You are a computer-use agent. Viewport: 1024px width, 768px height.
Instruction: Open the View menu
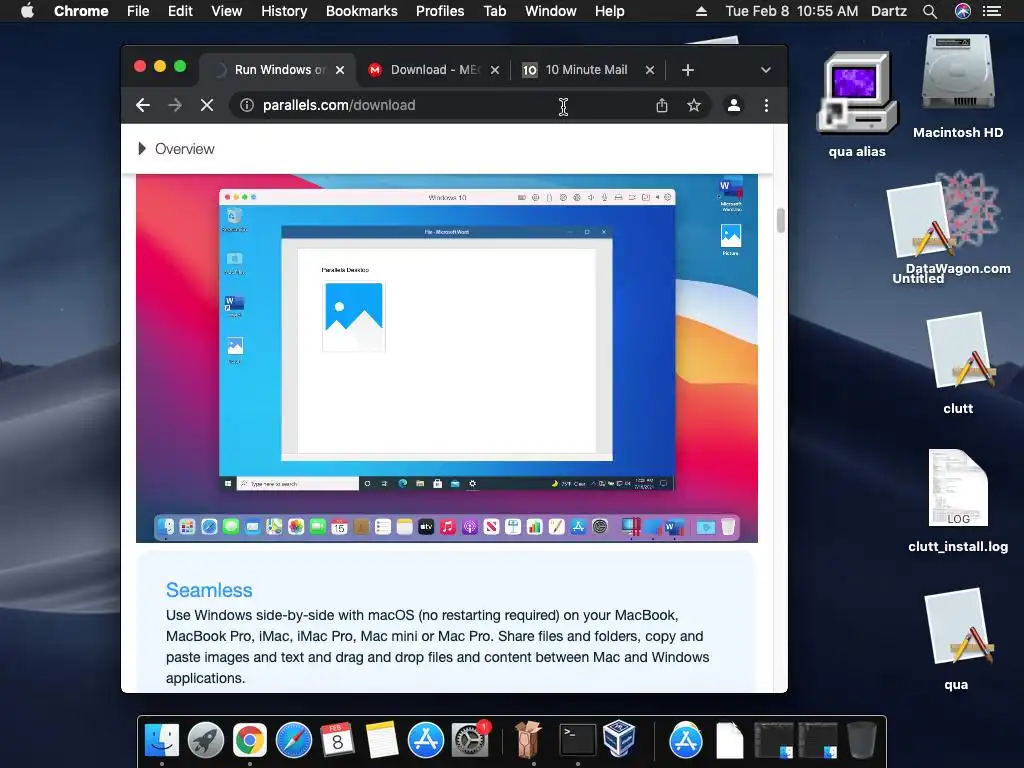click(x=227, y=11)
